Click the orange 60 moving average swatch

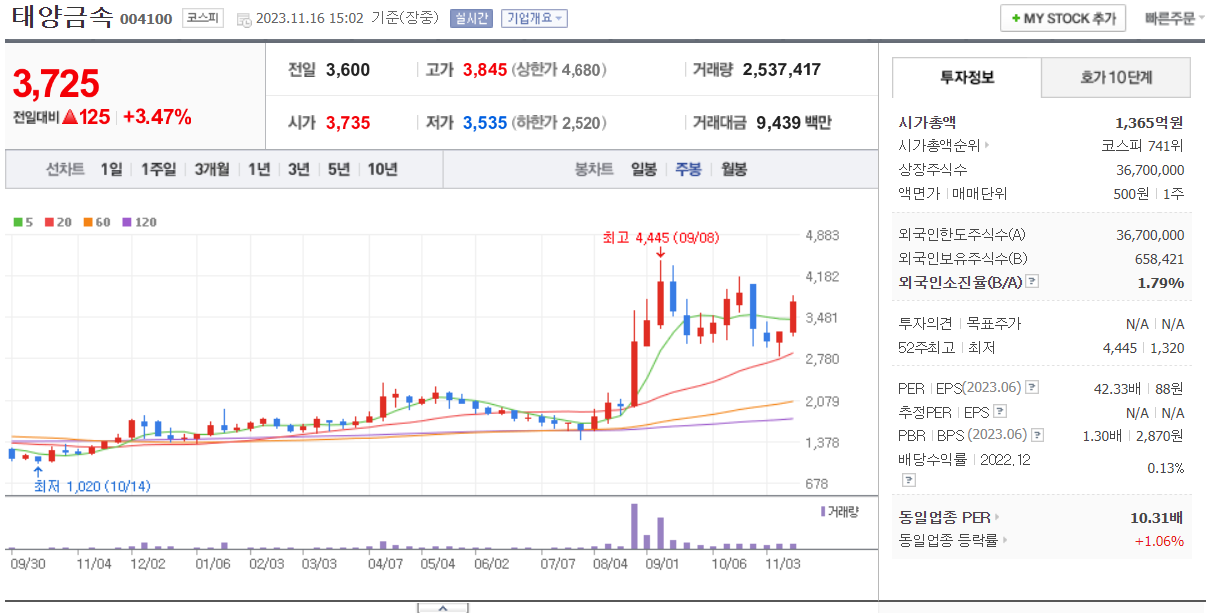click(x=88, y=222)
